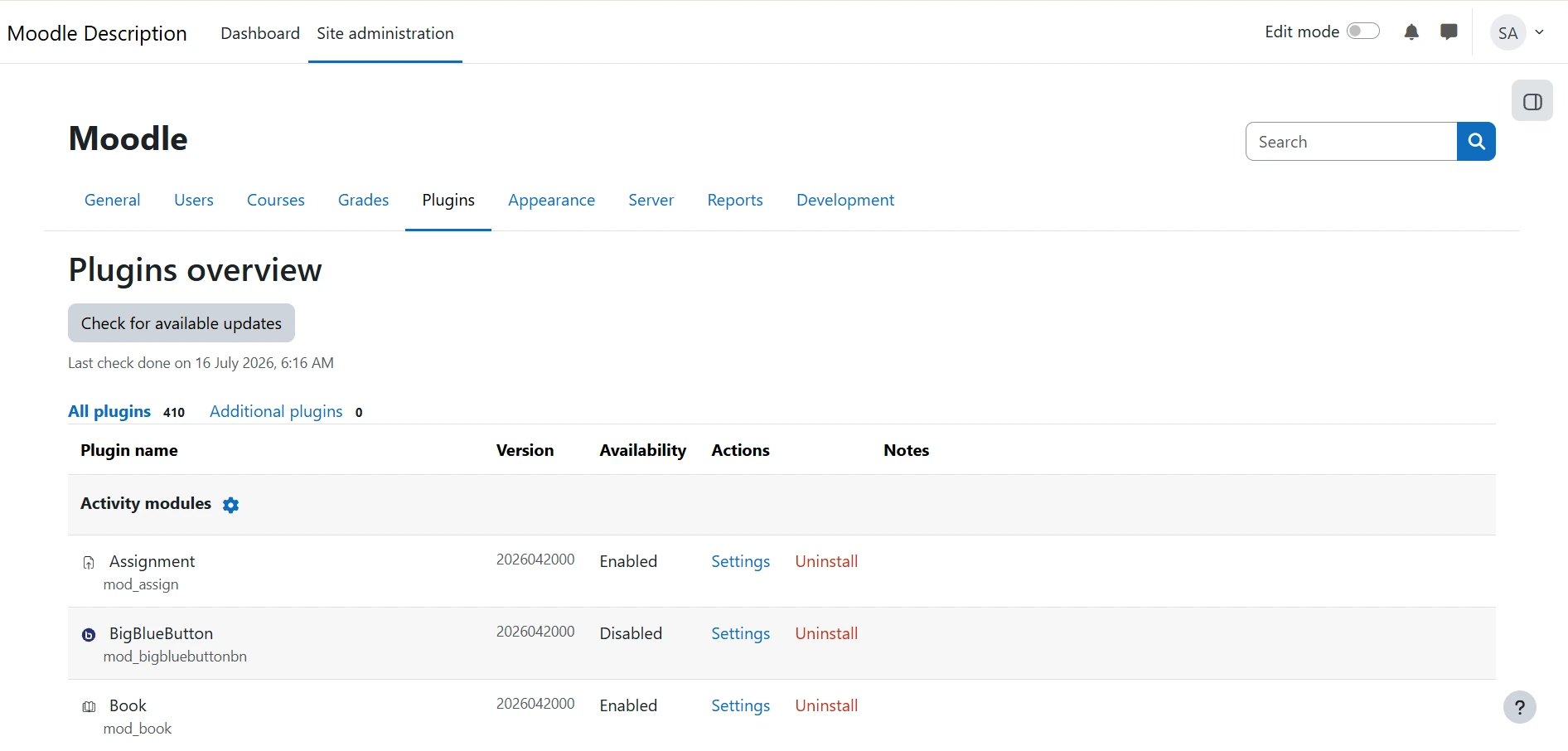Switch to the General tab
The image size is (1568, 751).
(x=113, y=200)
